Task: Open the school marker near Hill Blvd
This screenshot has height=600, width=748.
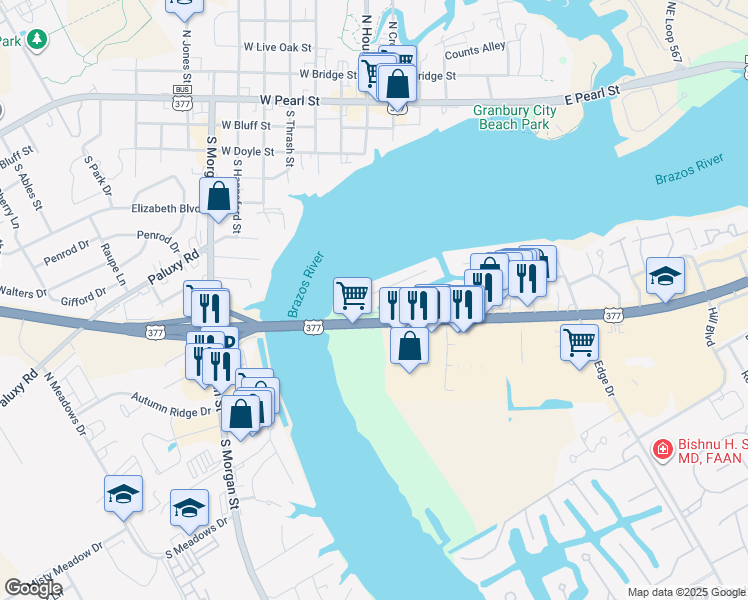Action: click(x=665, y=279)
